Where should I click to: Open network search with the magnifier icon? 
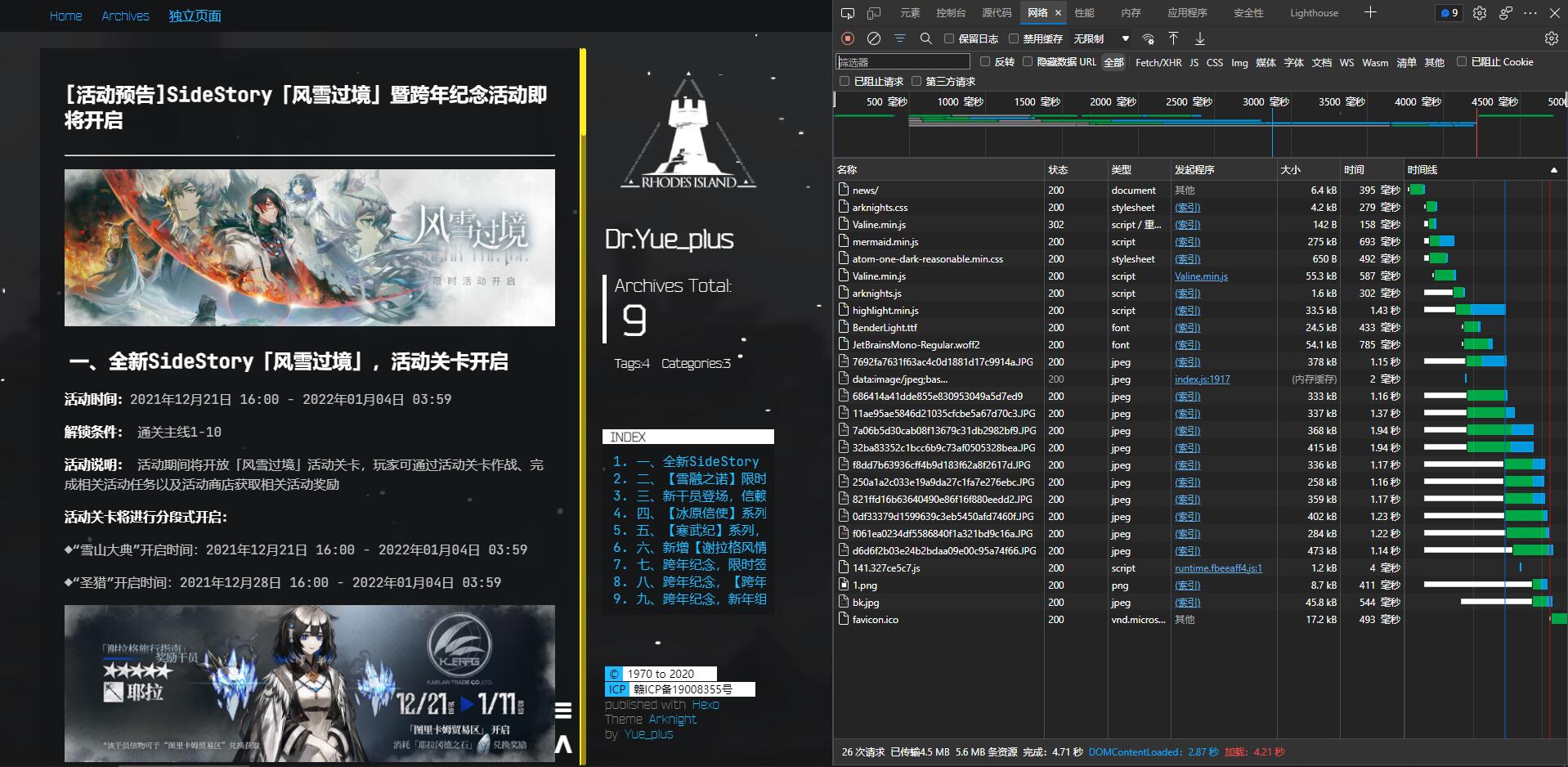925,38
